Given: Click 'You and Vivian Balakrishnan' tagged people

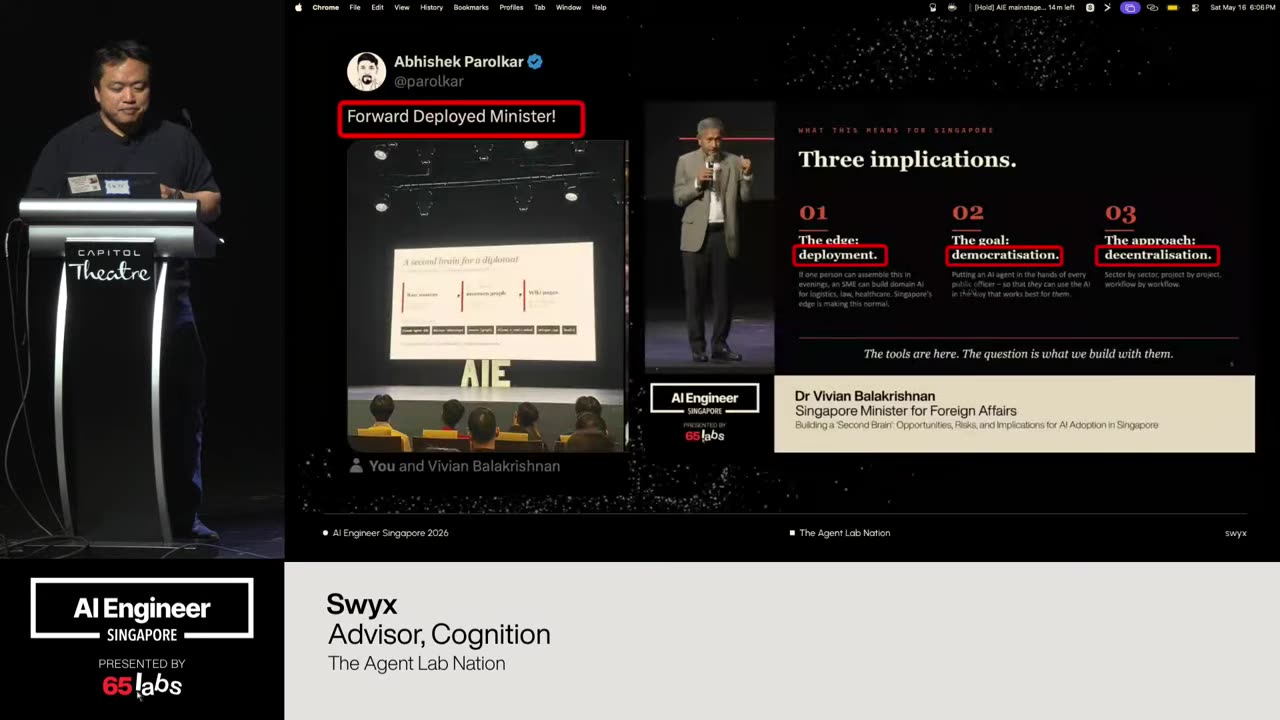Looking at the screenshot, I should [x=464, y=466].
